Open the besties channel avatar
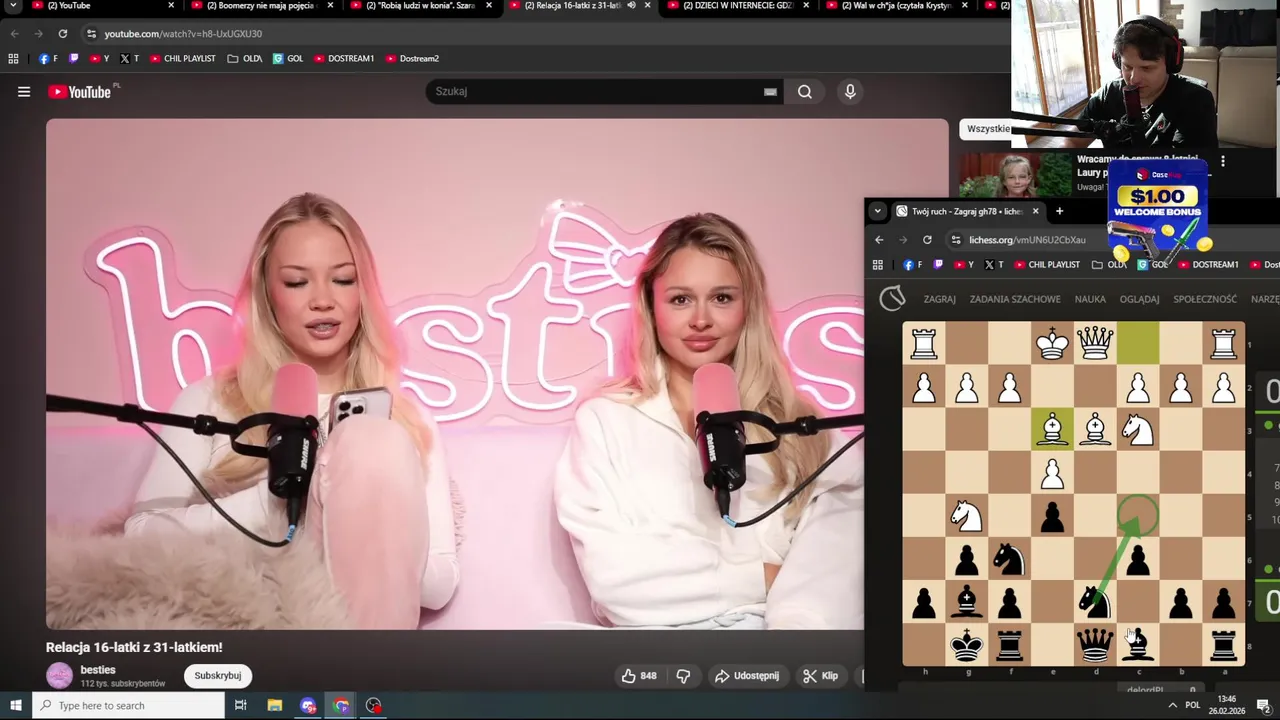The height and width of the screenshot is (720, 1280). [x=60, y=676]
